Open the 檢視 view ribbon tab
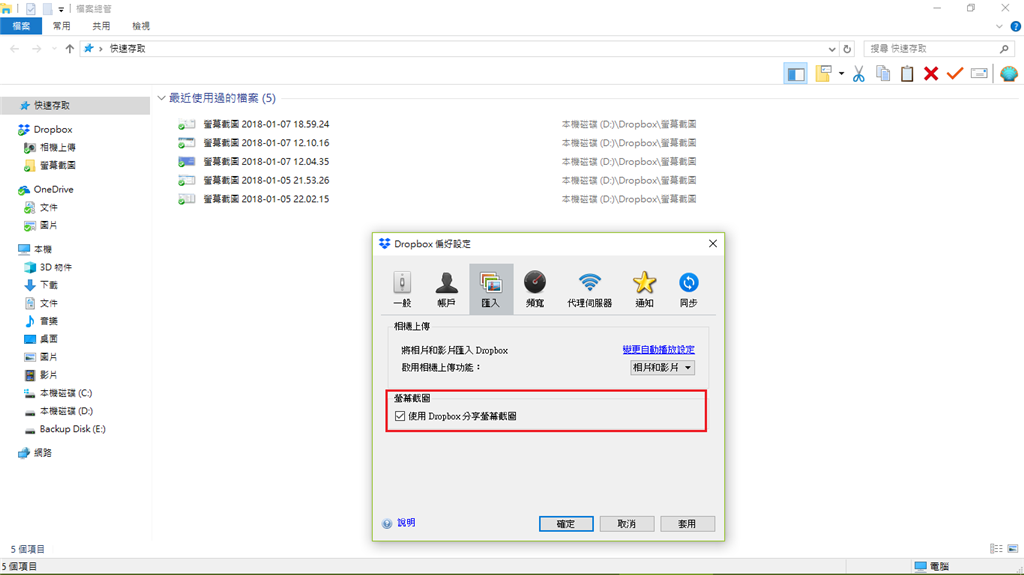 pos(141,26)
